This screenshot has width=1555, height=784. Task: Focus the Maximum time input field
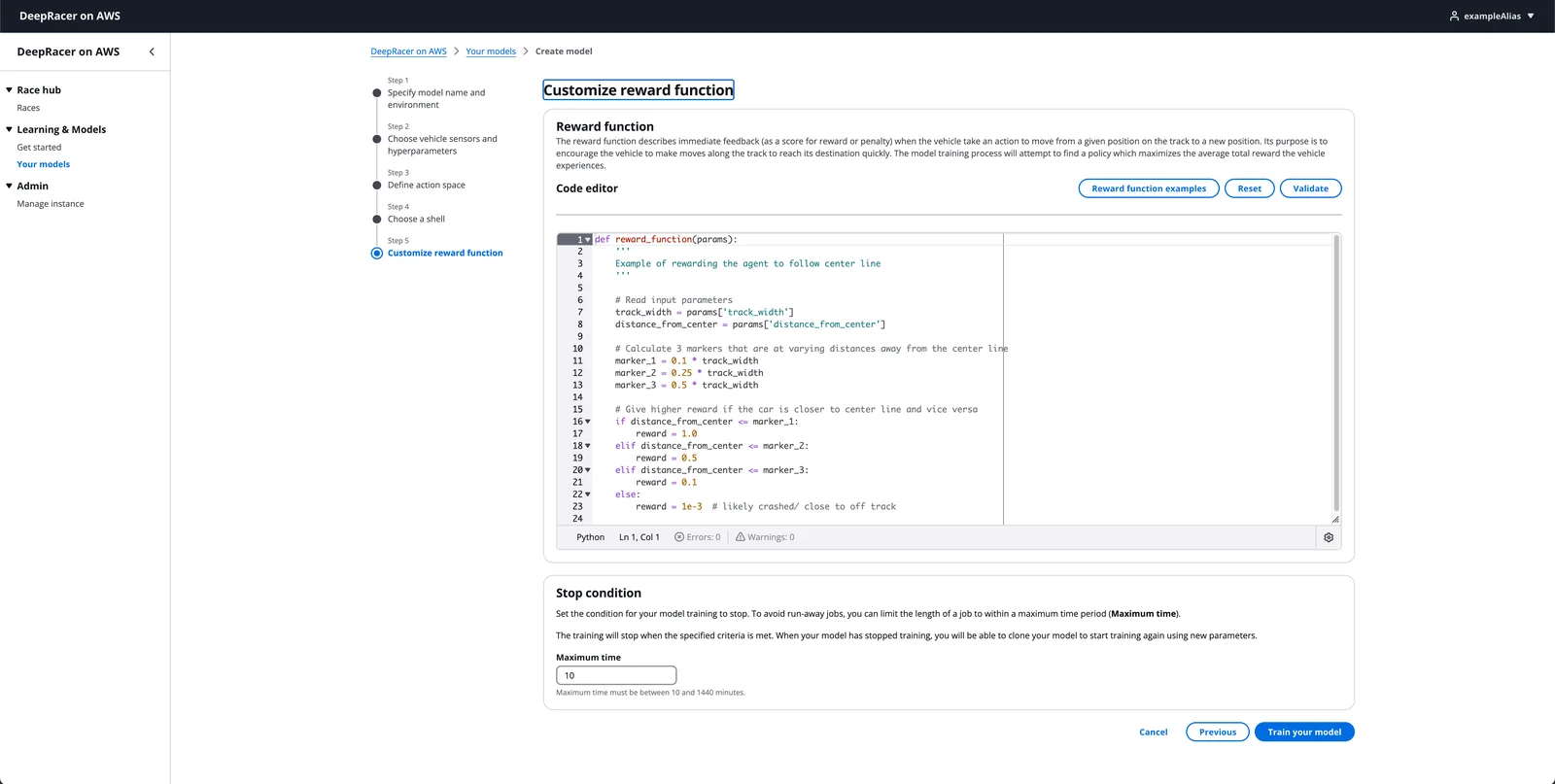(x=616, y=675)
